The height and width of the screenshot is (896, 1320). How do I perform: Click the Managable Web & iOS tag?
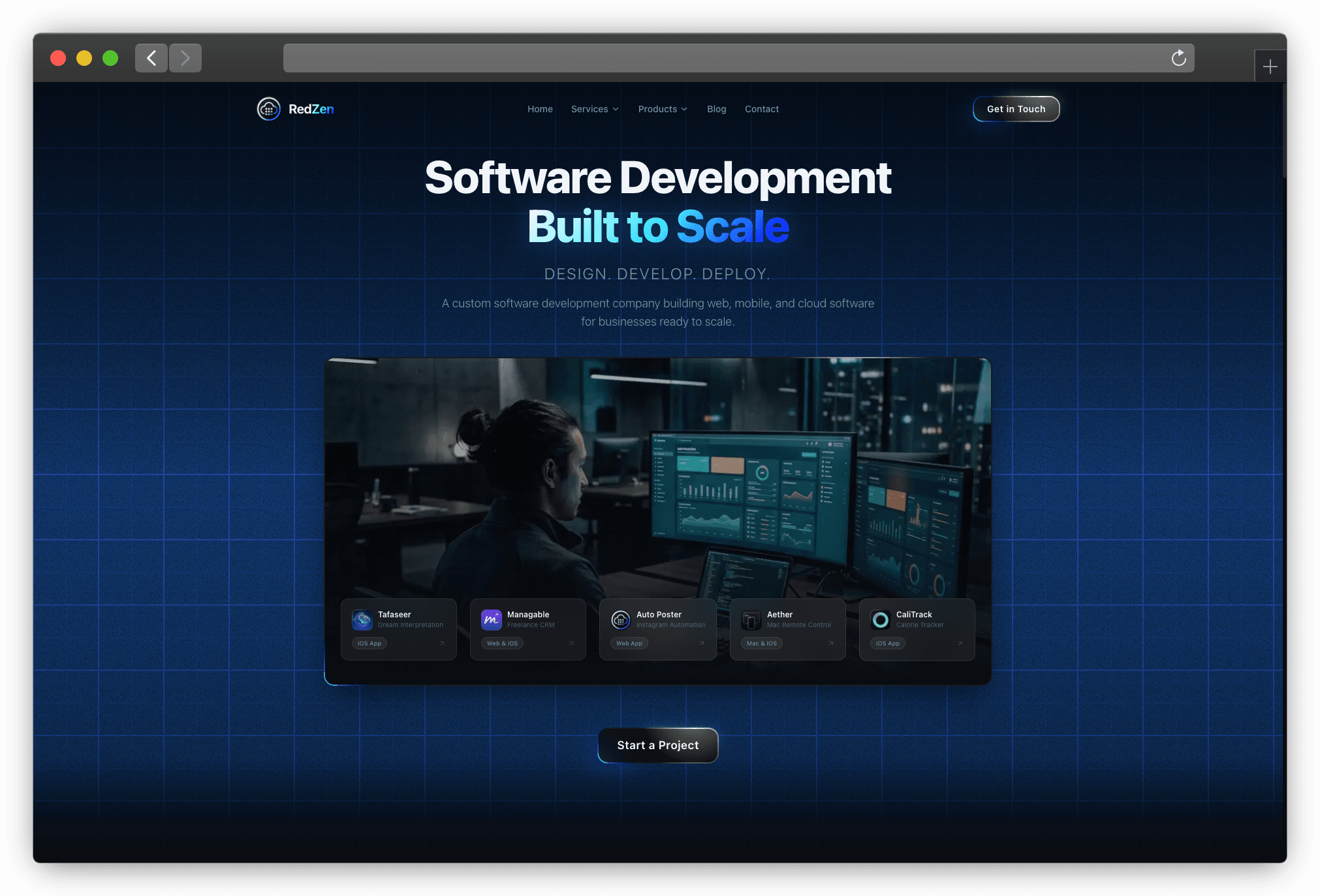pos(502,643)
